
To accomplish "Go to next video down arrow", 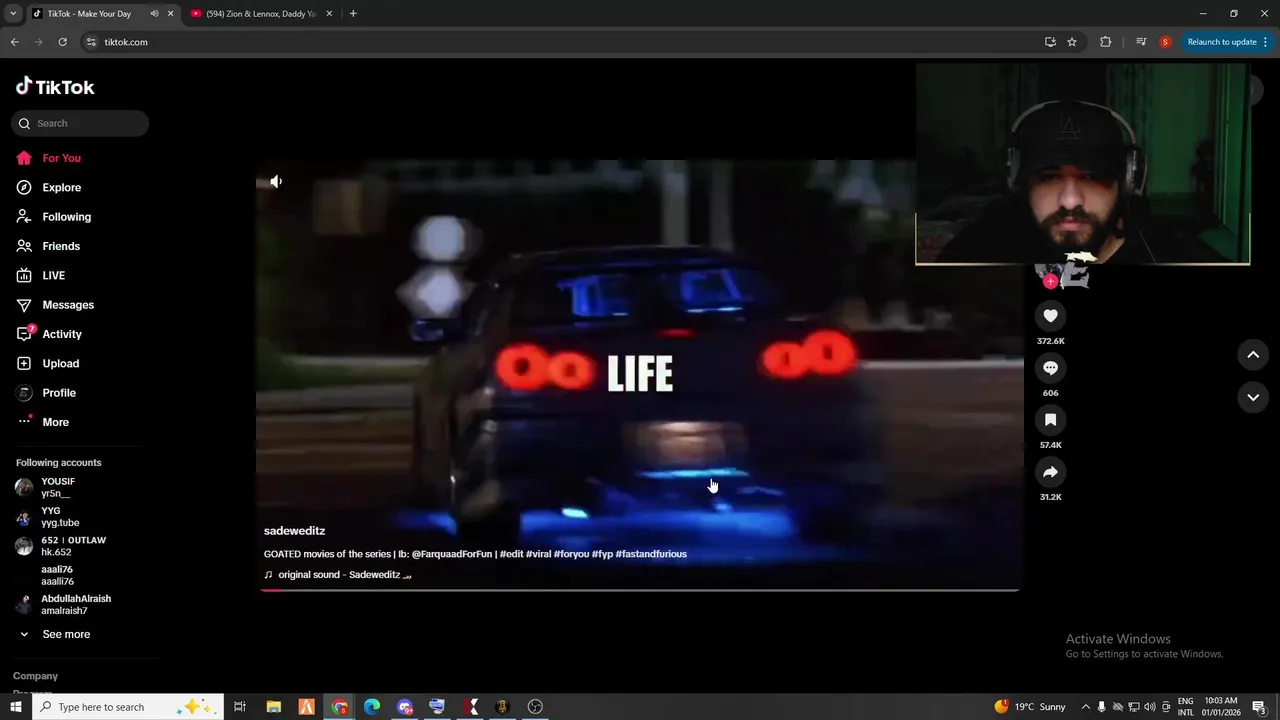I will pos(1253,397).
